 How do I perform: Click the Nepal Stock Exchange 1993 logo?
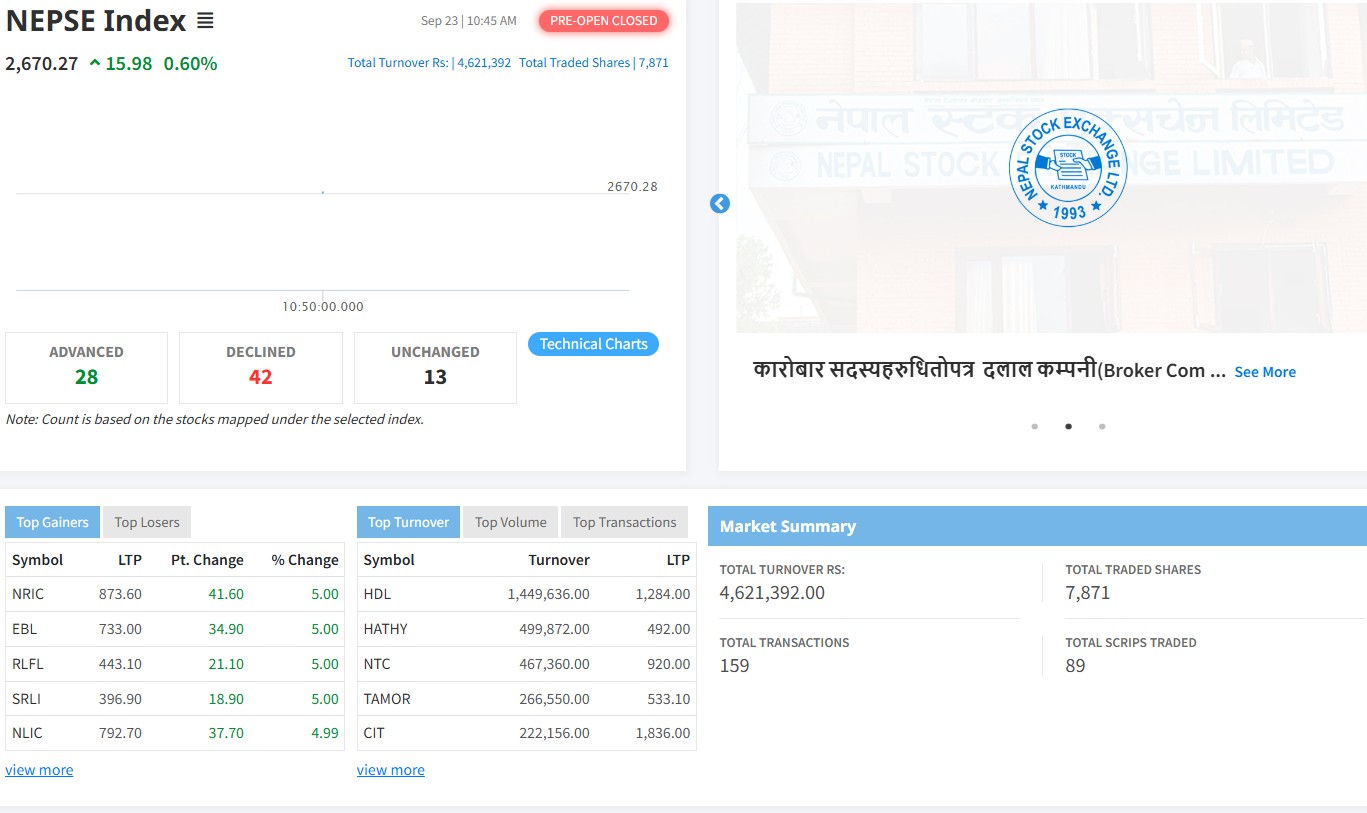(x=1068, y=168)
